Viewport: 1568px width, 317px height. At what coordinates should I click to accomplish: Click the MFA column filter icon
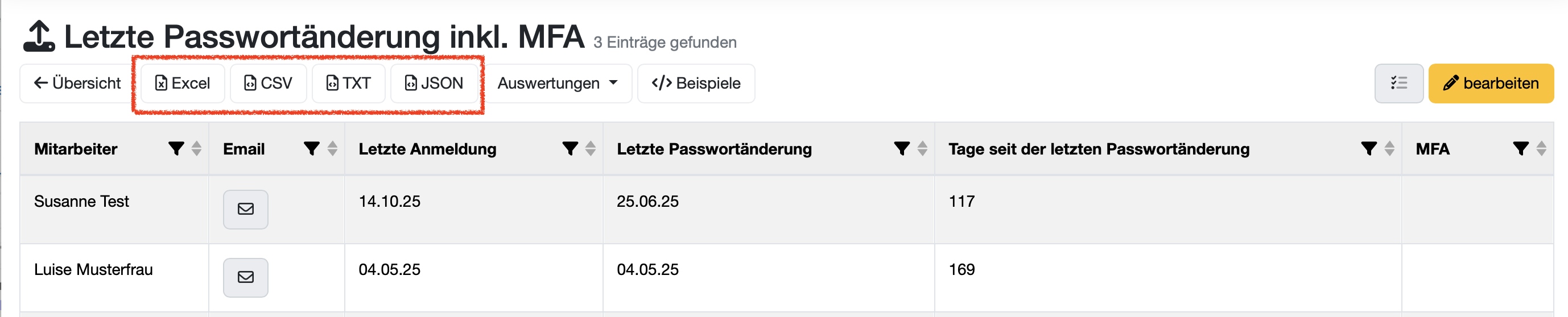[x=1520, y=149]
